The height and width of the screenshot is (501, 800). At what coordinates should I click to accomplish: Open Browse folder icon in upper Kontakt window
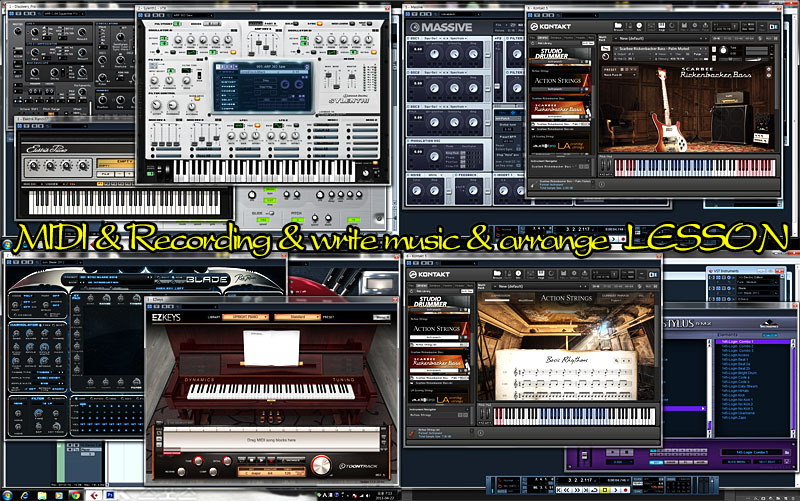pyautogui.click(x=618, y=26)
